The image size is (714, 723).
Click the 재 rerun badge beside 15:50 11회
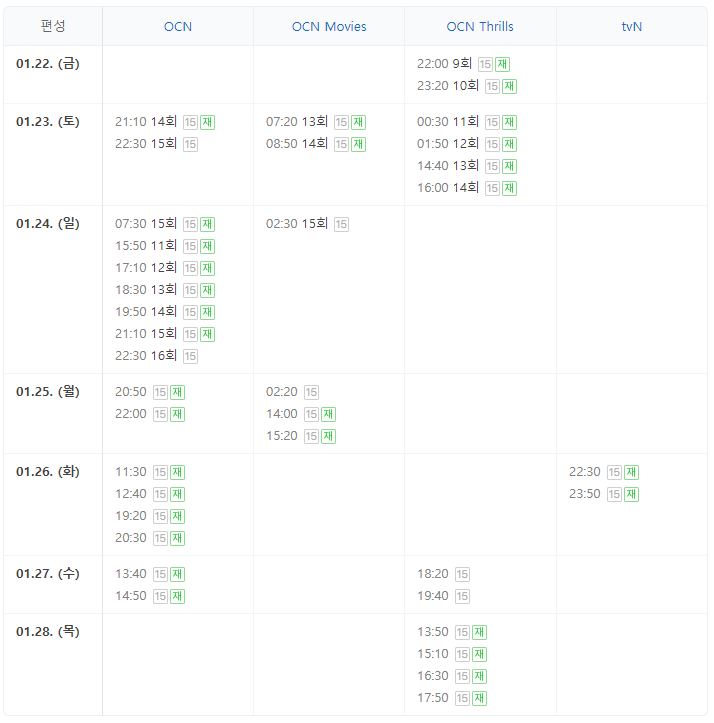207,246
